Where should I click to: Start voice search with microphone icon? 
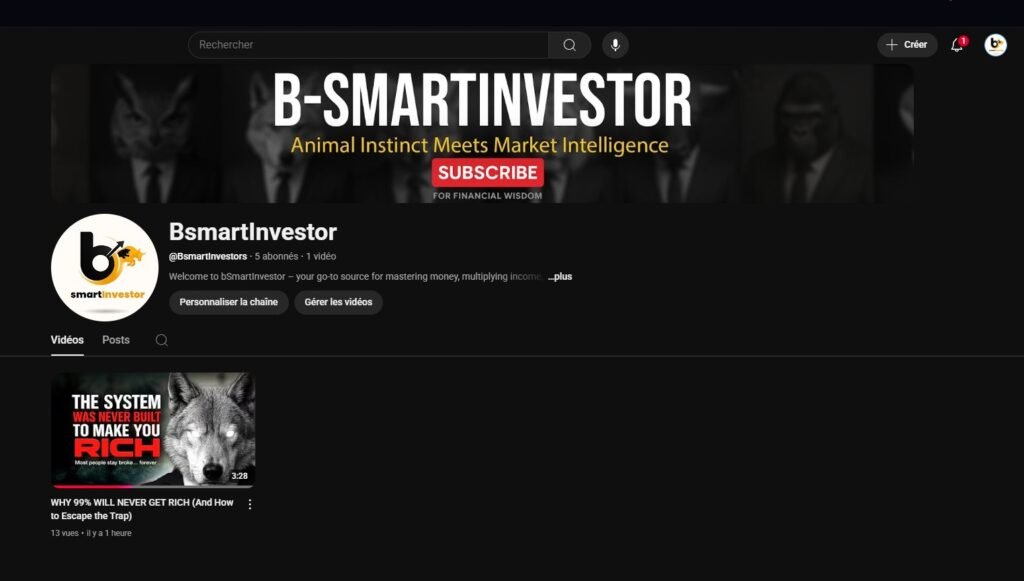pyautogui.click(x=615, y=45)
